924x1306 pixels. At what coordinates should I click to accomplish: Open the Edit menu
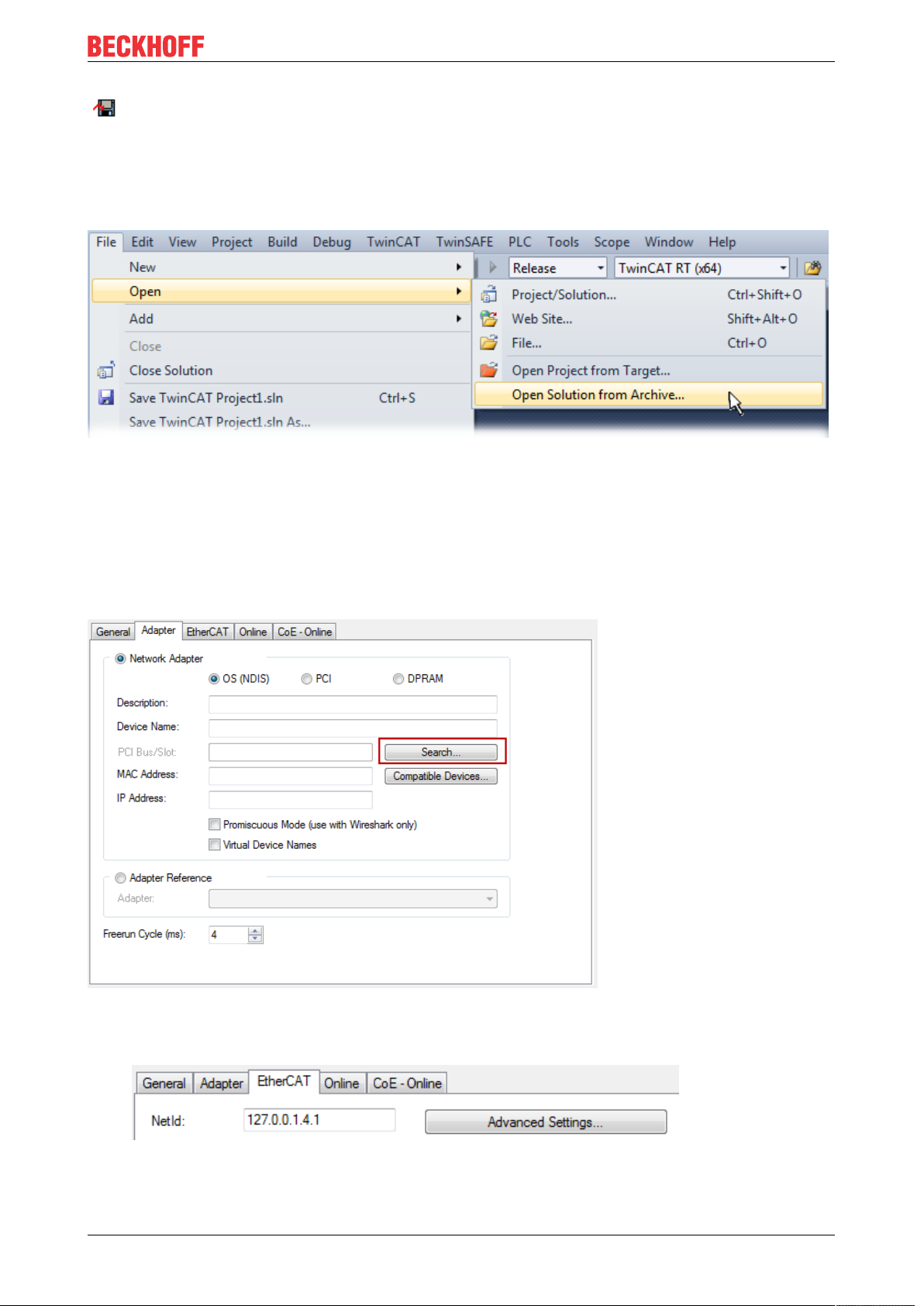pyautogui.click(x=142, y=242)
